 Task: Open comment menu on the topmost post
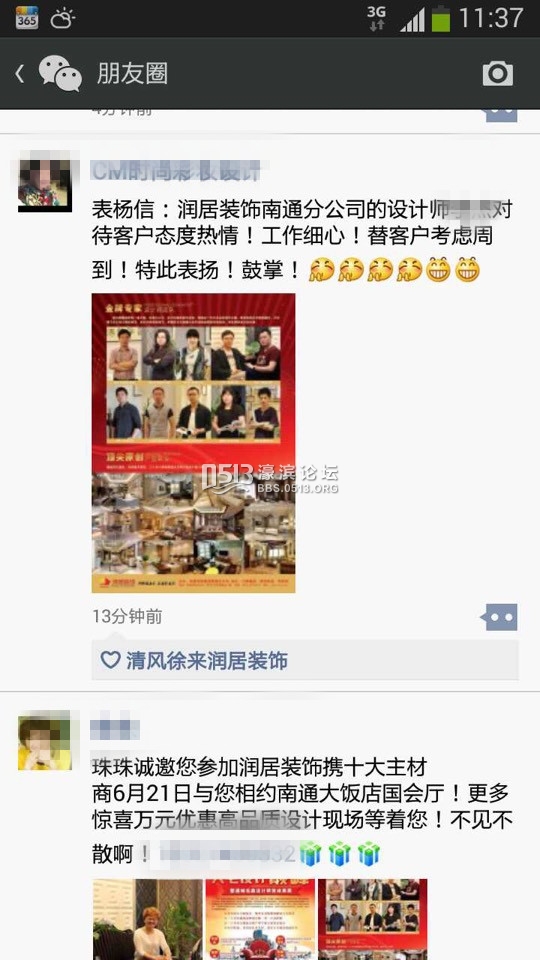501,115
